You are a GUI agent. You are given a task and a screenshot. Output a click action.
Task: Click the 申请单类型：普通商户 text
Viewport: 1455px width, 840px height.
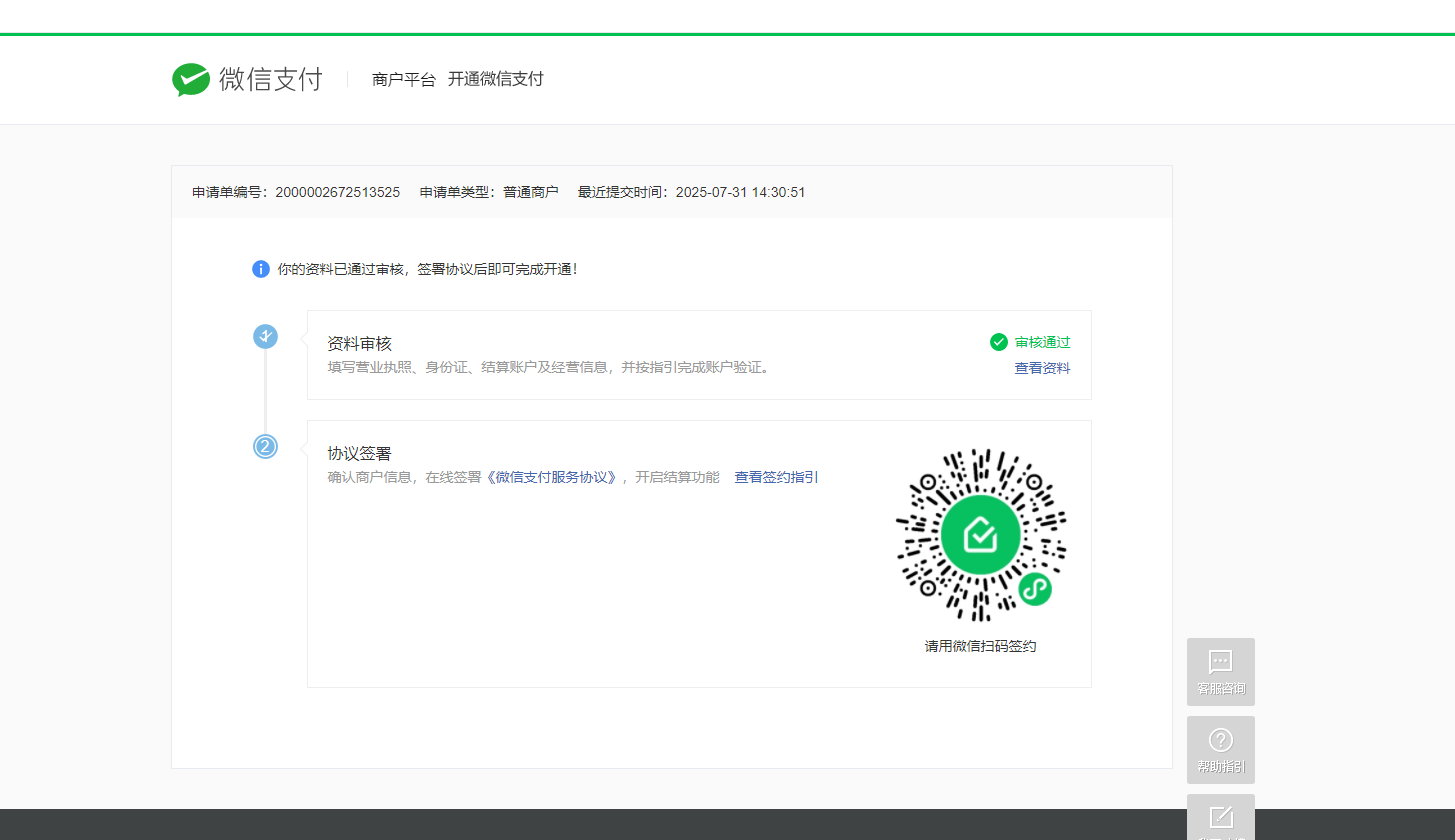[x=489, y=192]
